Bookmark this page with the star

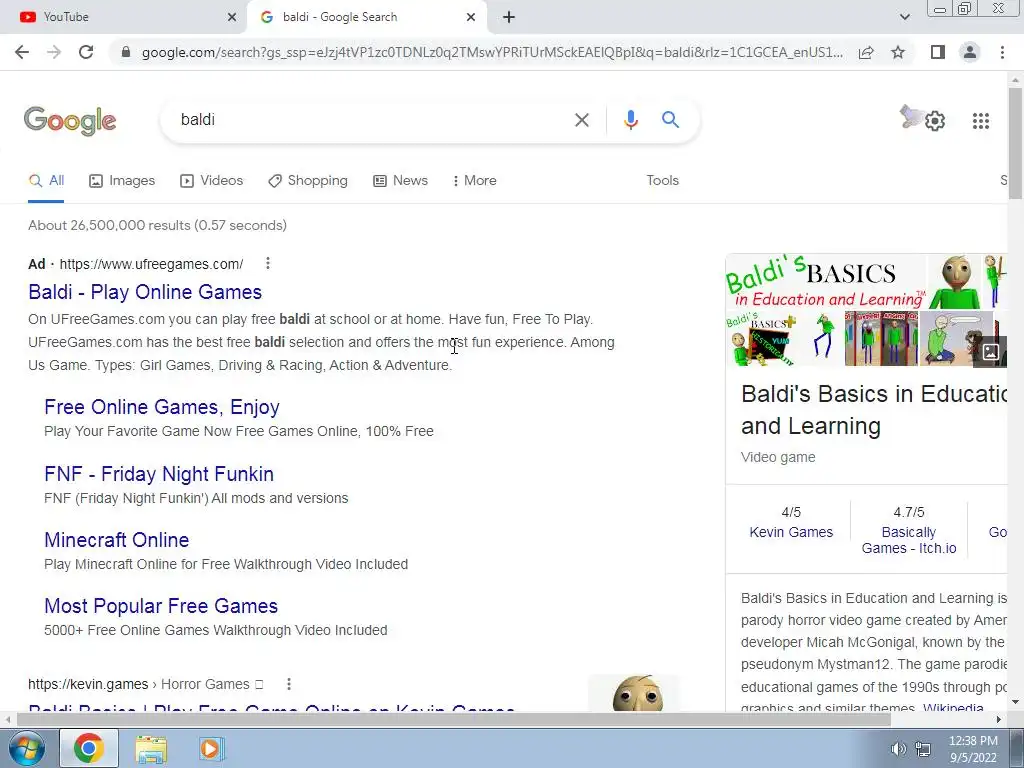(x=898, y=52)
